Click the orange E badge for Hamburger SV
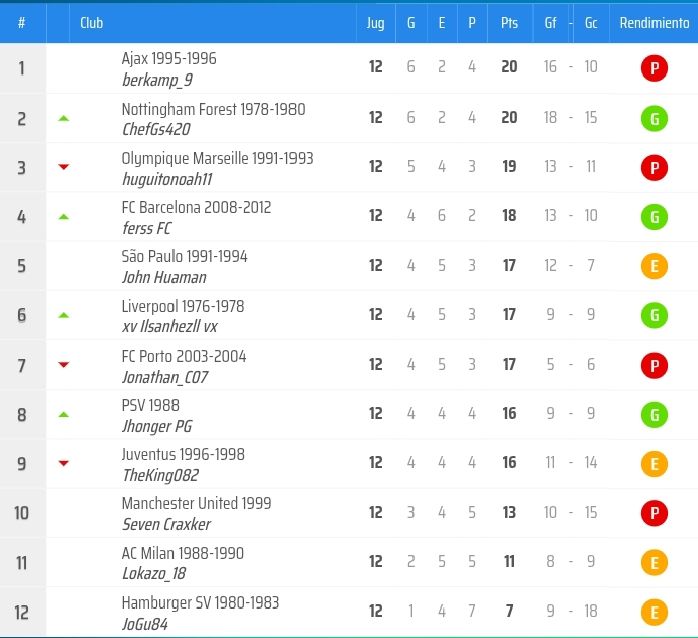 coord(653,612)
